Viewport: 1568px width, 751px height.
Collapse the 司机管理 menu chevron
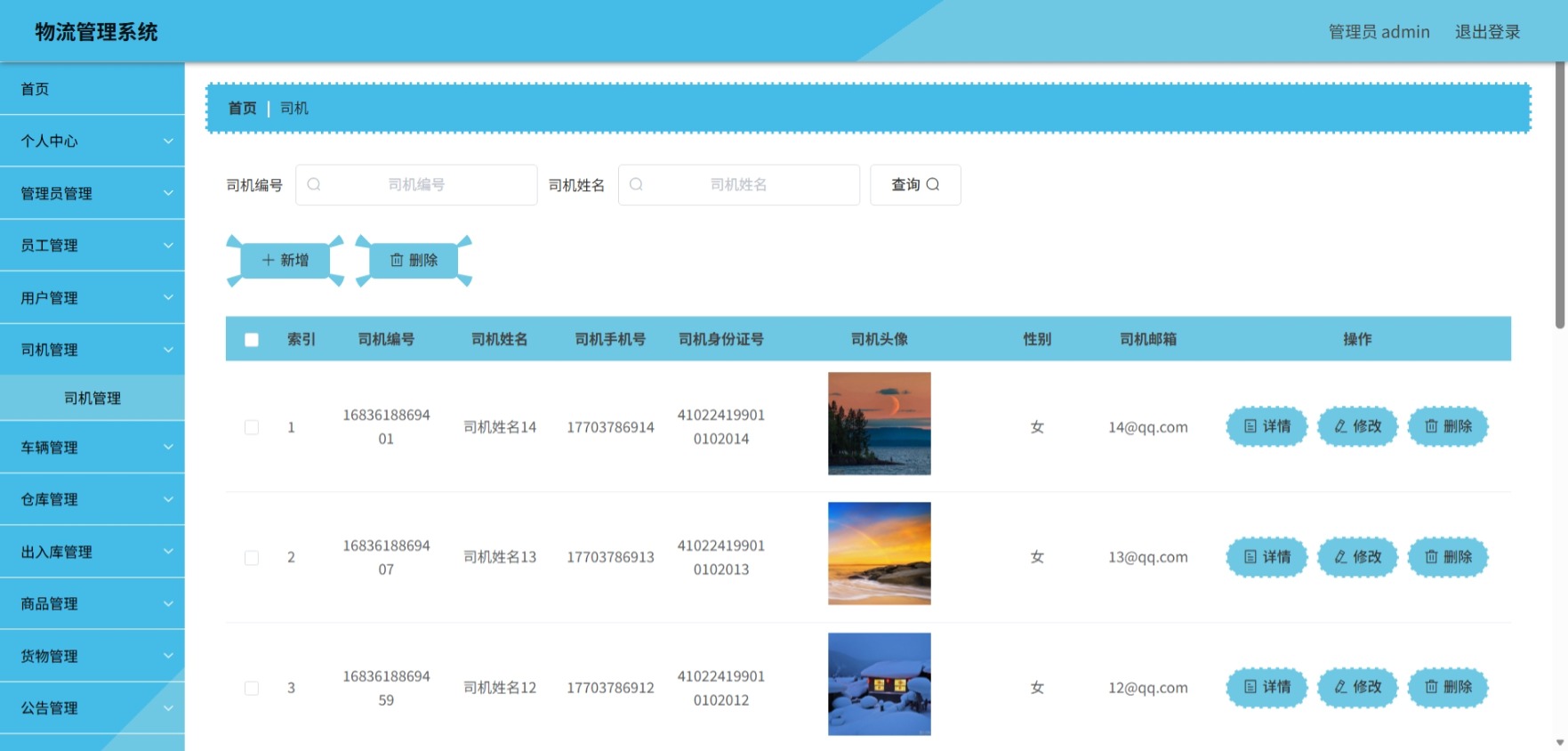[168, 350]
